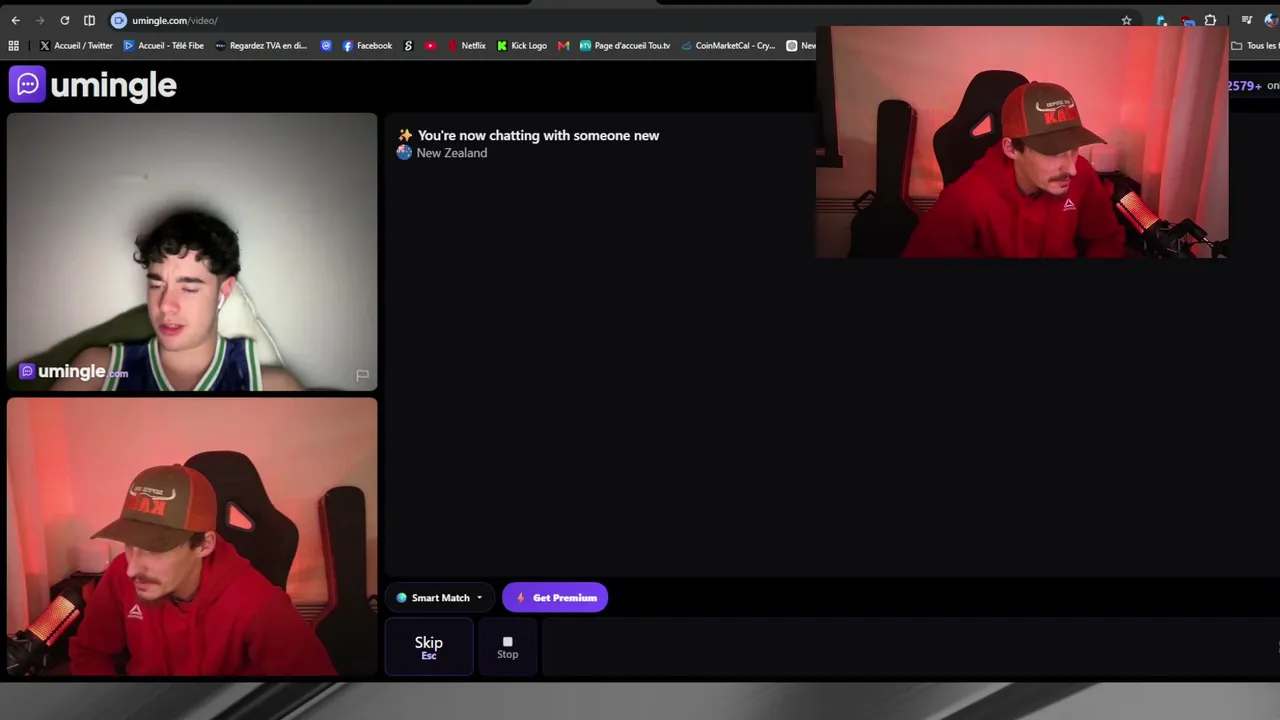The width and height of the screenshot is (1280, 720).
Task: Go back with the browser back arrow
Action: pyautogui.click(x=15, y=20)
